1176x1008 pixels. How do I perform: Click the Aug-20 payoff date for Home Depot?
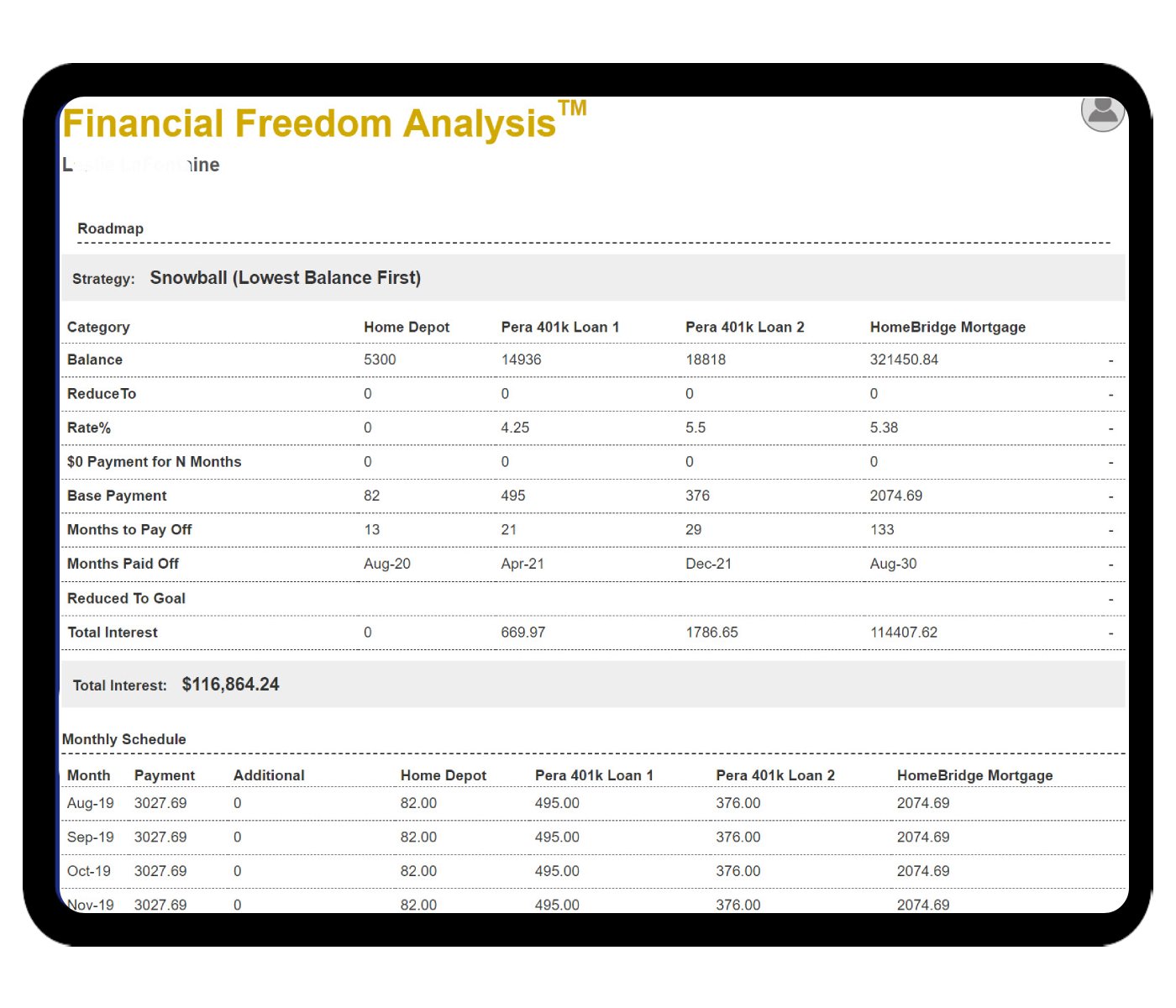point(386,564)
